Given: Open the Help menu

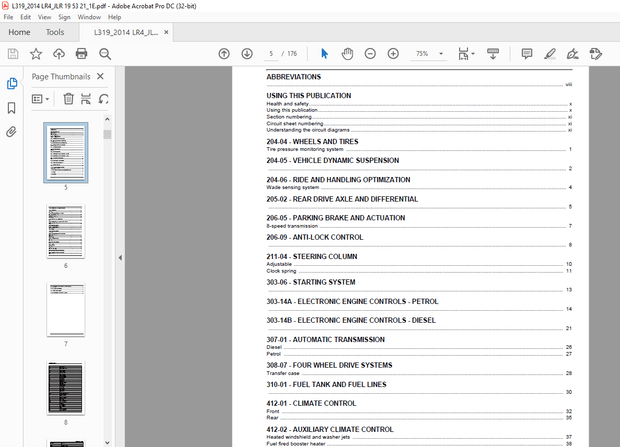Looking at the screenshot, I should click(x=114, y=17).
